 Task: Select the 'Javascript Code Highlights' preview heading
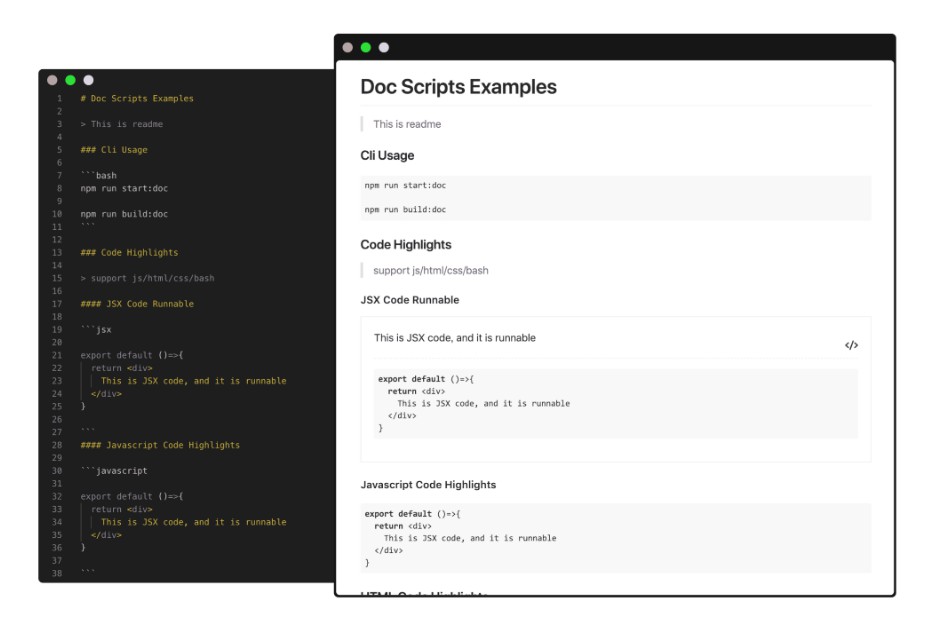(x=428, y=485)
